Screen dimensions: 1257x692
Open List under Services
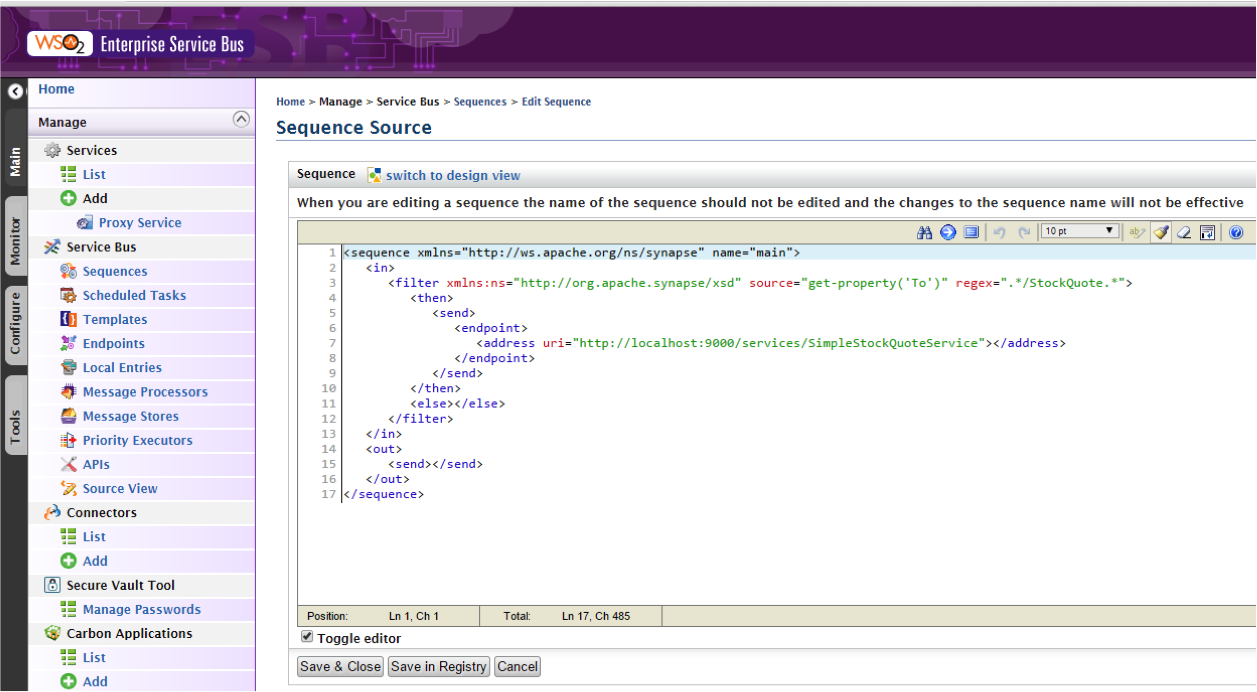(94, 174)
